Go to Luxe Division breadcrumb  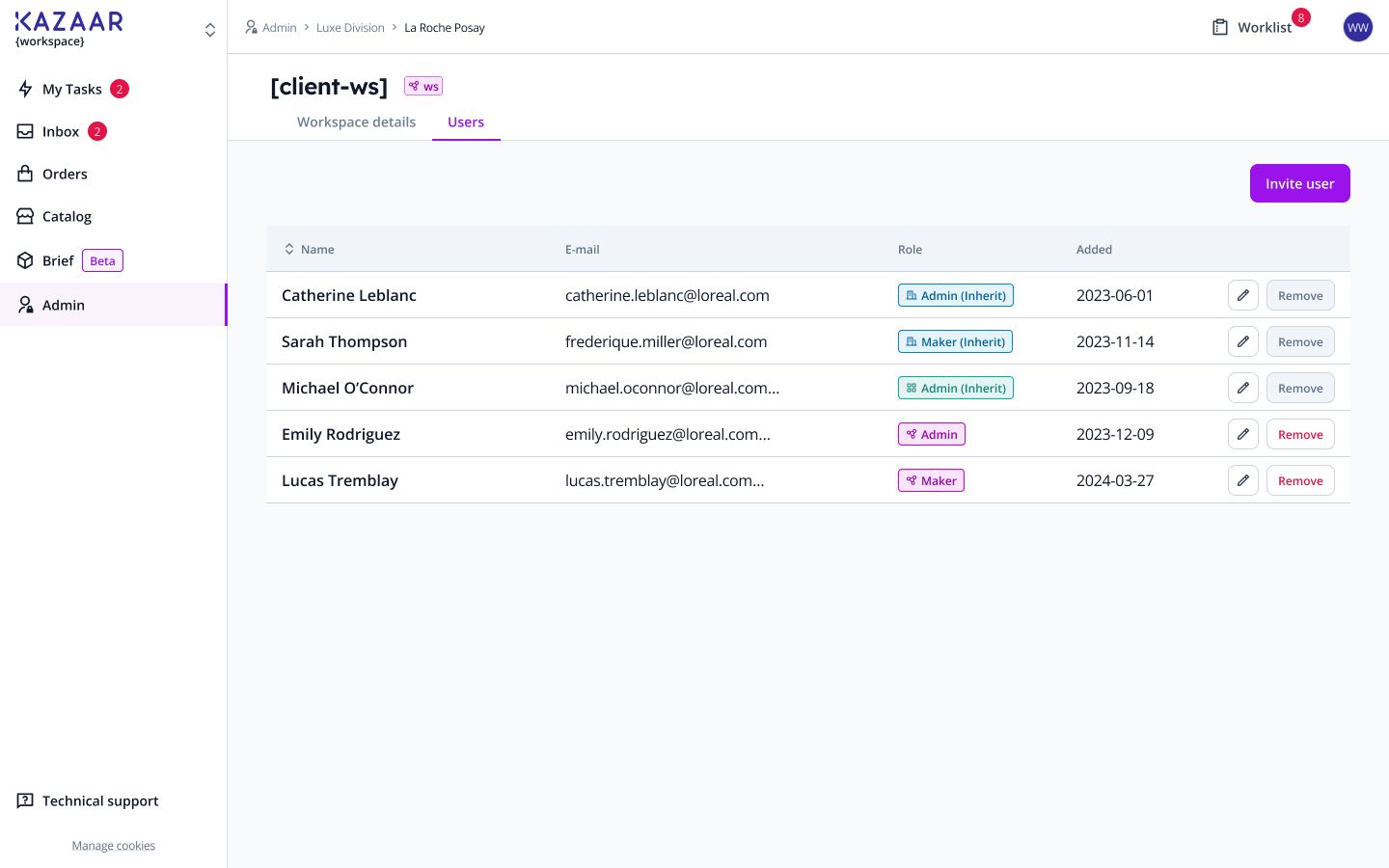350,28
